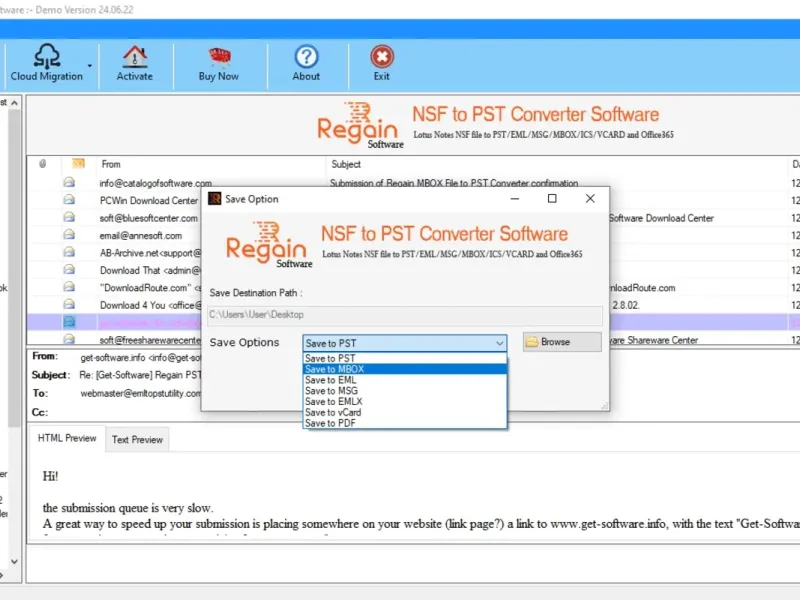Select mail icon for soft@freesharewarecenter row
The image size is (800, 600).
pos(69,339)
